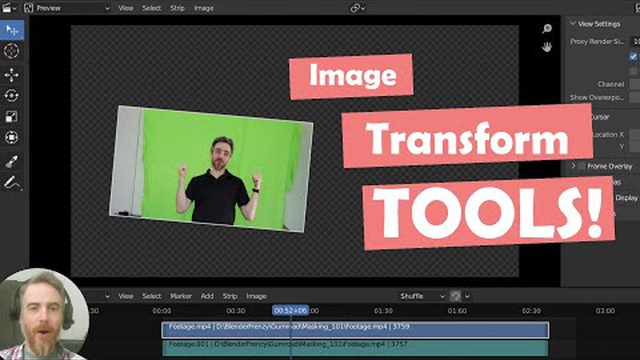Click the zoom magnifier icon in preview

tap(547, 29)
